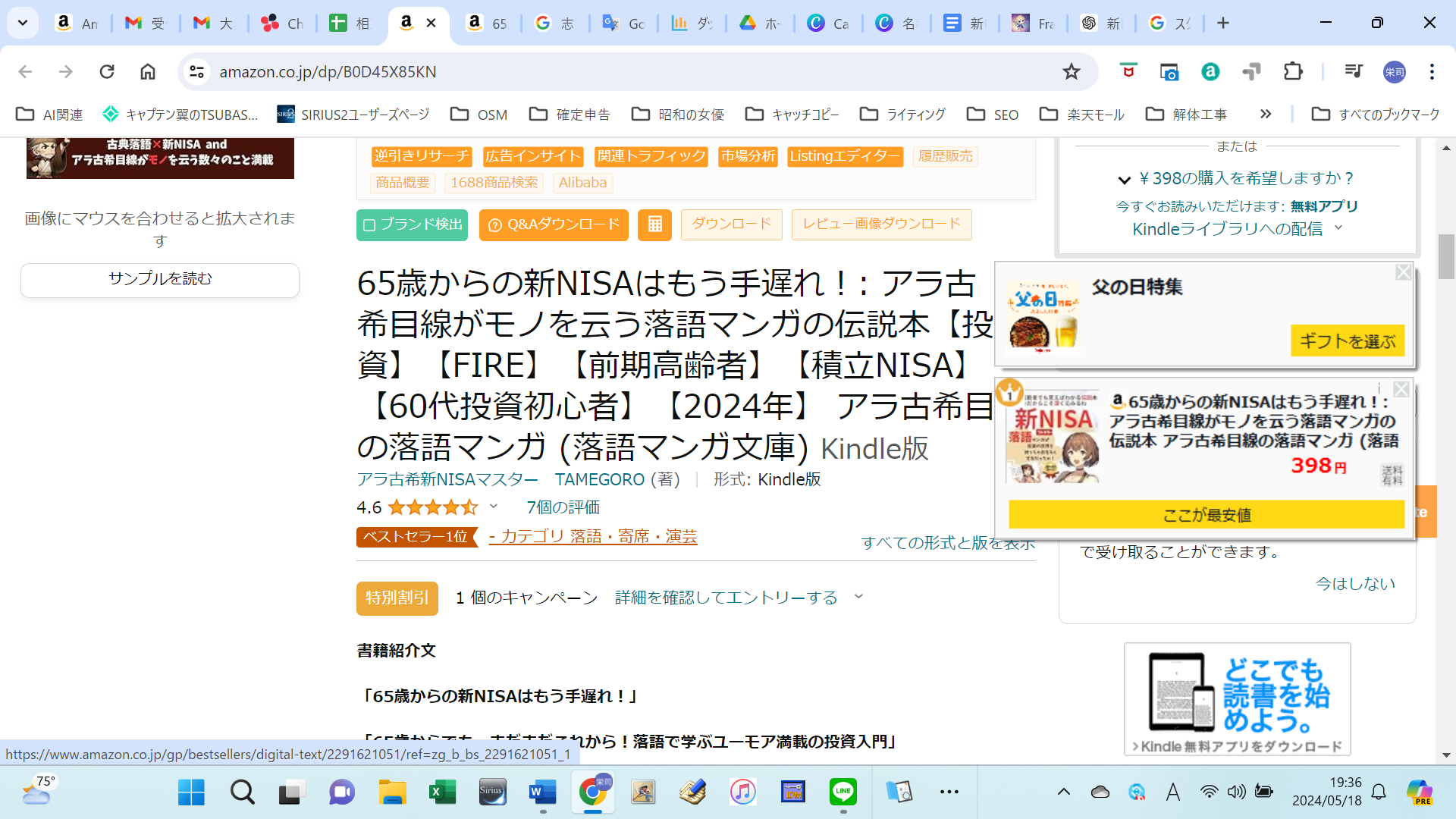Open notifications bell in system tray
1456x819 pixels.
pyautogui.click(x=1379, y=792)
